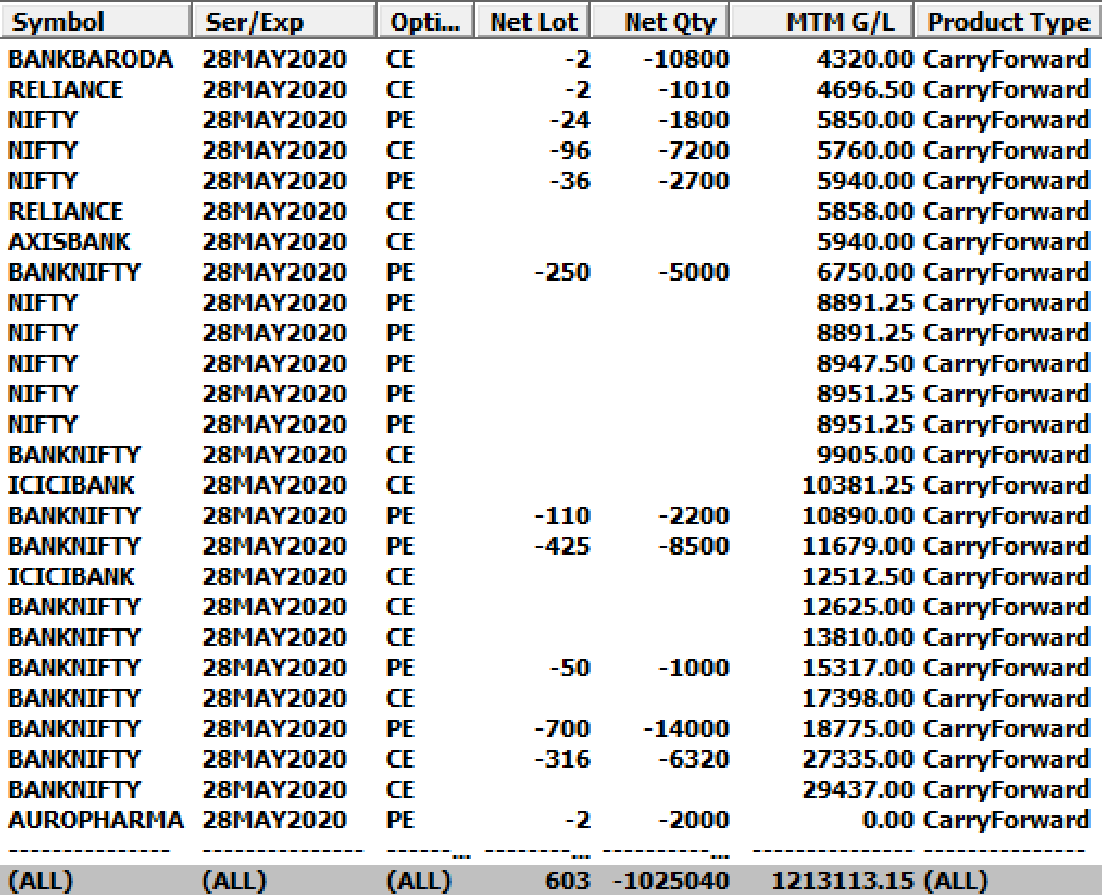
Task: Click Net Lot value -250
Action: 562,272
